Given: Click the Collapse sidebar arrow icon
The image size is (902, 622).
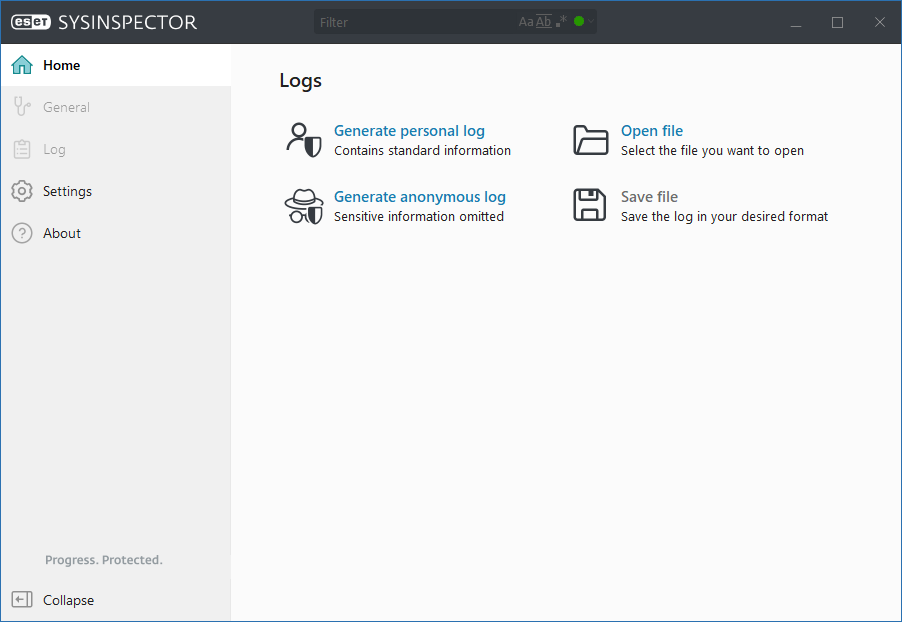Looking at the screenshot, I should click(22, 600).
